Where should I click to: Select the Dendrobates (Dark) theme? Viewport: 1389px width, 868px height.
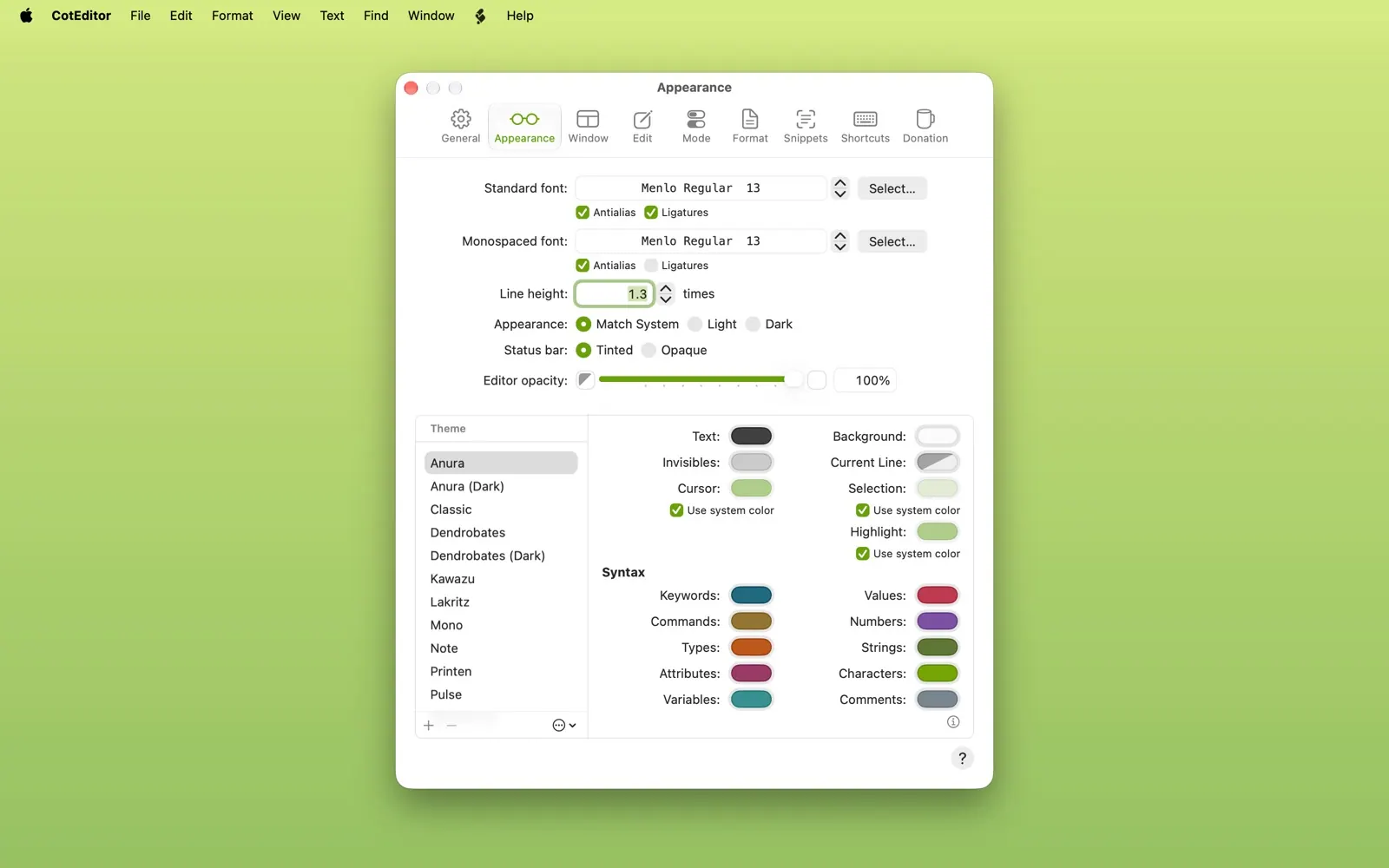(501, 556)
